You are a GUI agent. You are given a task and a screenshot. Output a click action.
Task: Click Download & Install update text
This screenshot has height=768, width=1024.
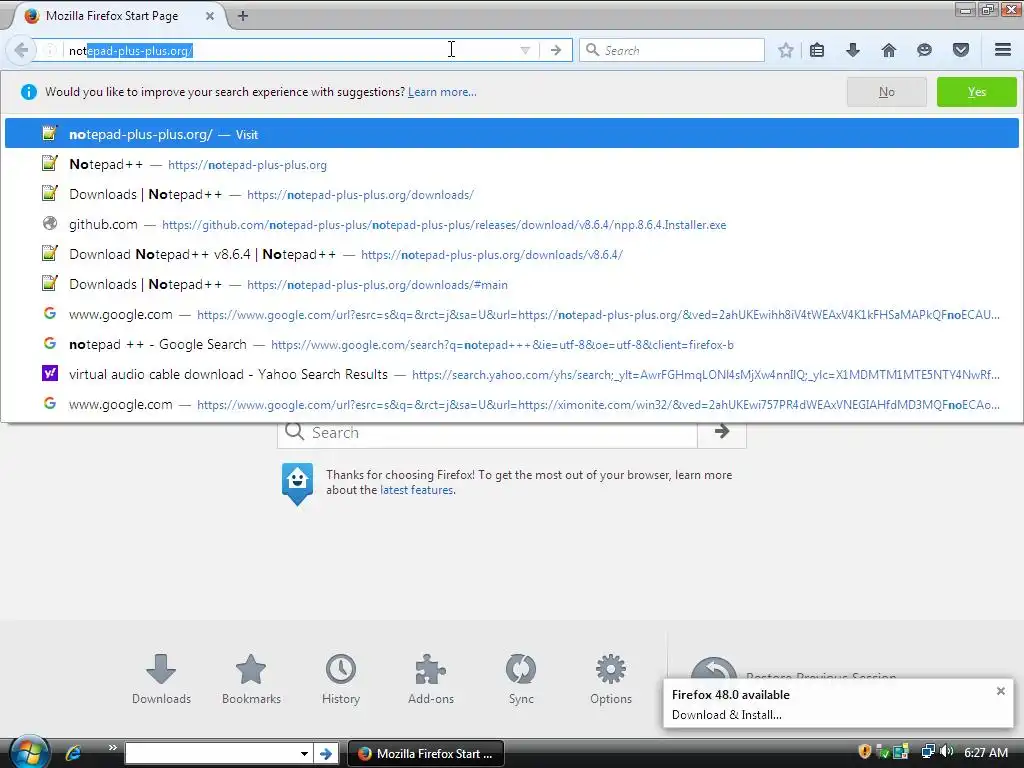(726, 714)
